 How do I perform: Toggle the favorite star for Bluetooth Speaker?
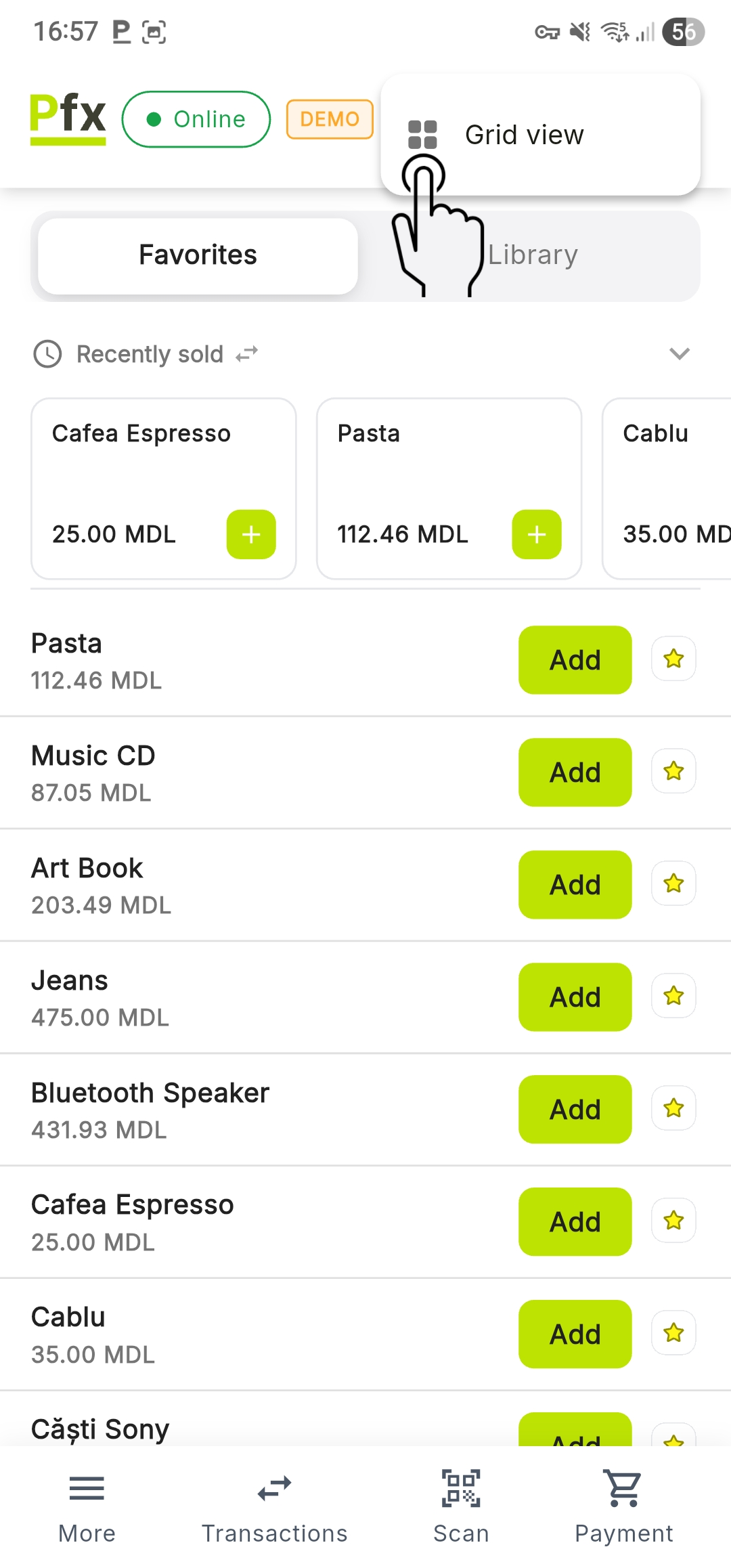pos(673,1108)
